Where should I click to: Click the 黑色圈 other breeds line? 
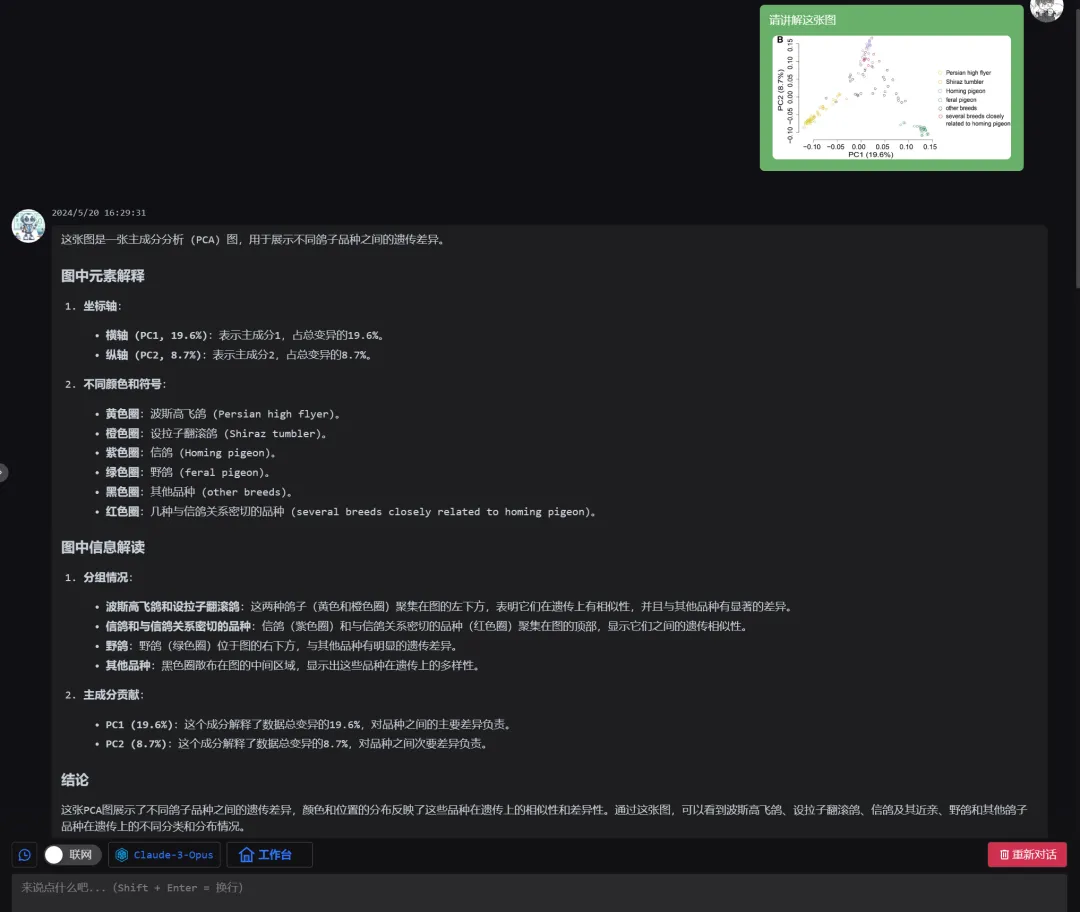tap(199, 493)
